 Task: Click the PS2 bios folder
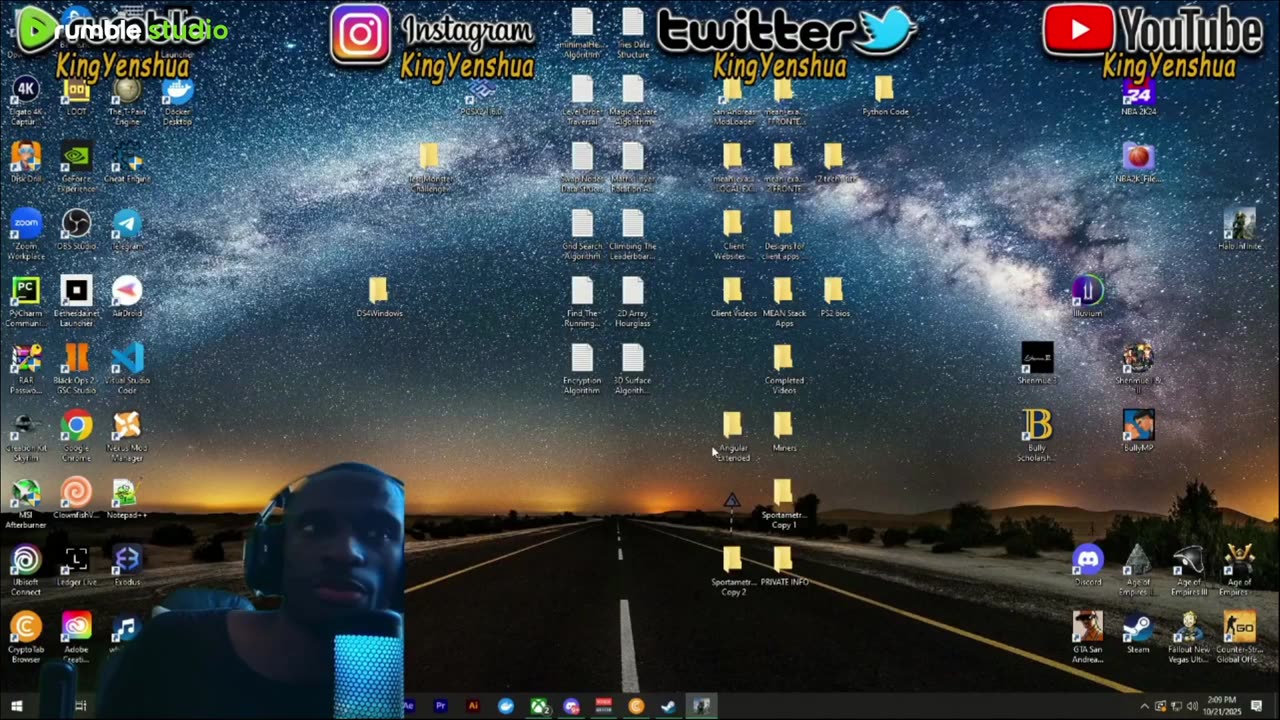point(834,297)
